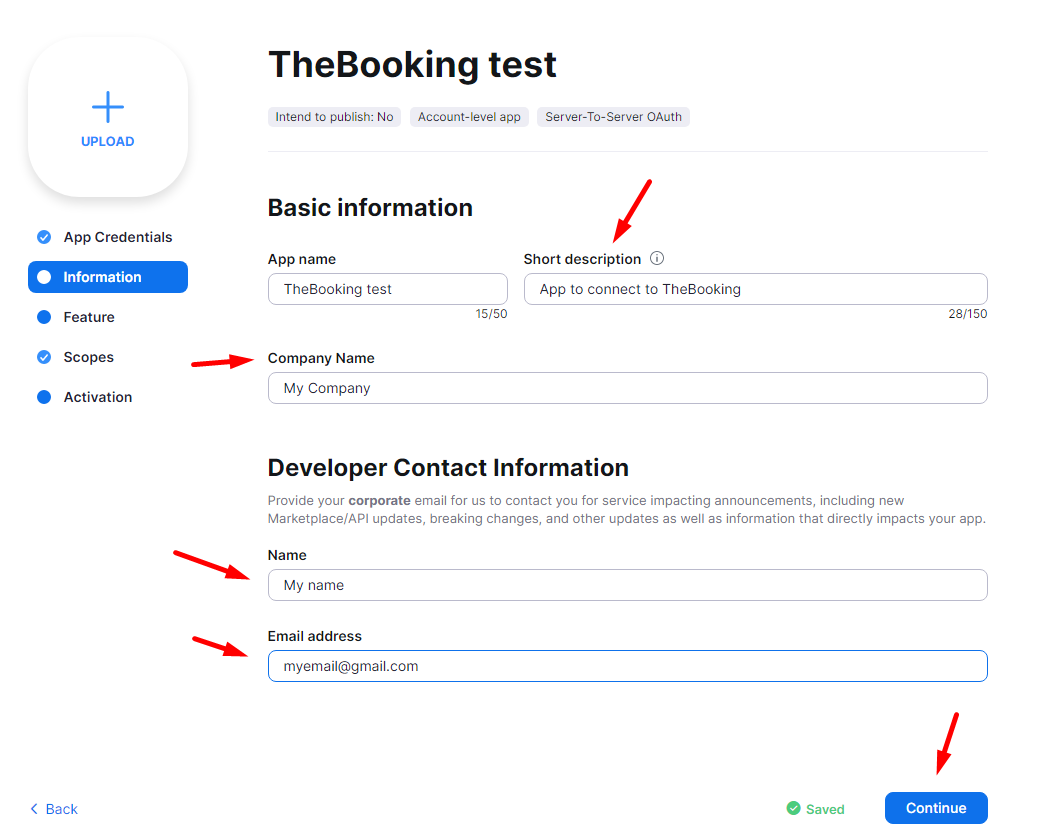Click the Scopes step checkmark icon
The height and width of the screenshot is (840, 1038).
pos(44,357)
